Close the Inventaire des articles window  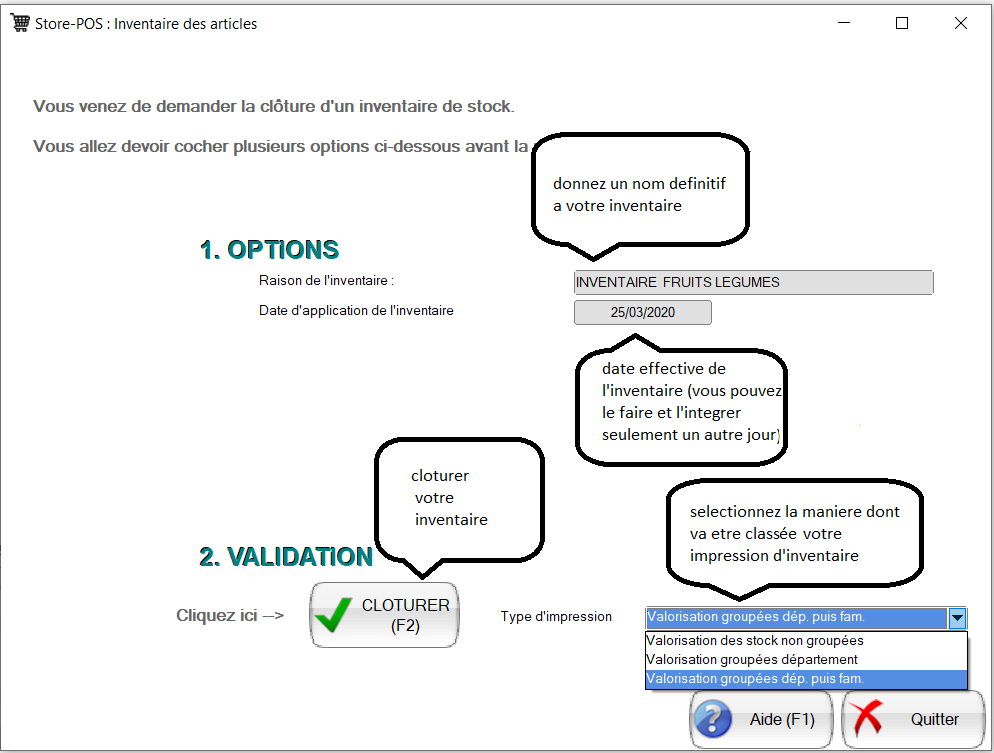[x=960, y=23]
